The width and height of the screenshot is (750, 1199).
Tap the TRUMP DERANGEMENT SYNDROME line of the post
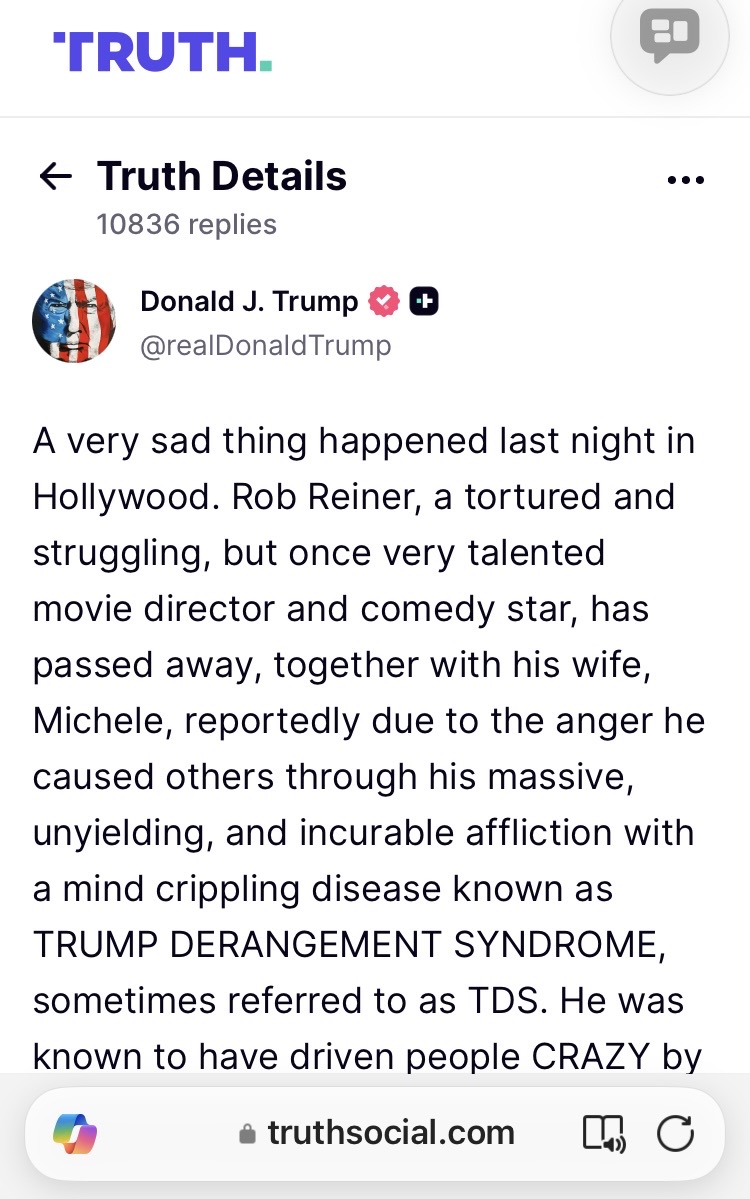point(348,945)
